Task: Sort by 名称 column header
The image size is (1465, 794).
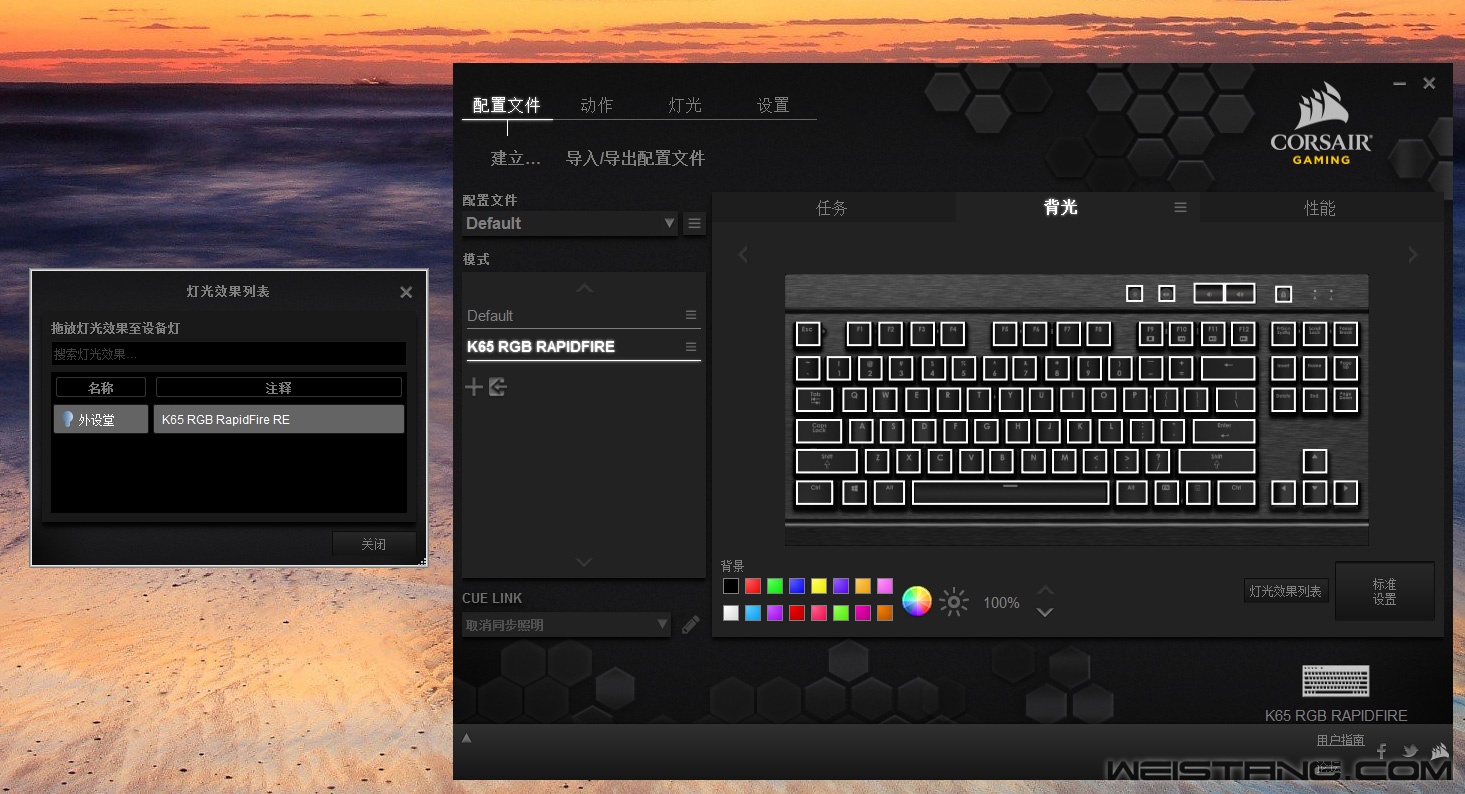Action: tap(101, 387)
